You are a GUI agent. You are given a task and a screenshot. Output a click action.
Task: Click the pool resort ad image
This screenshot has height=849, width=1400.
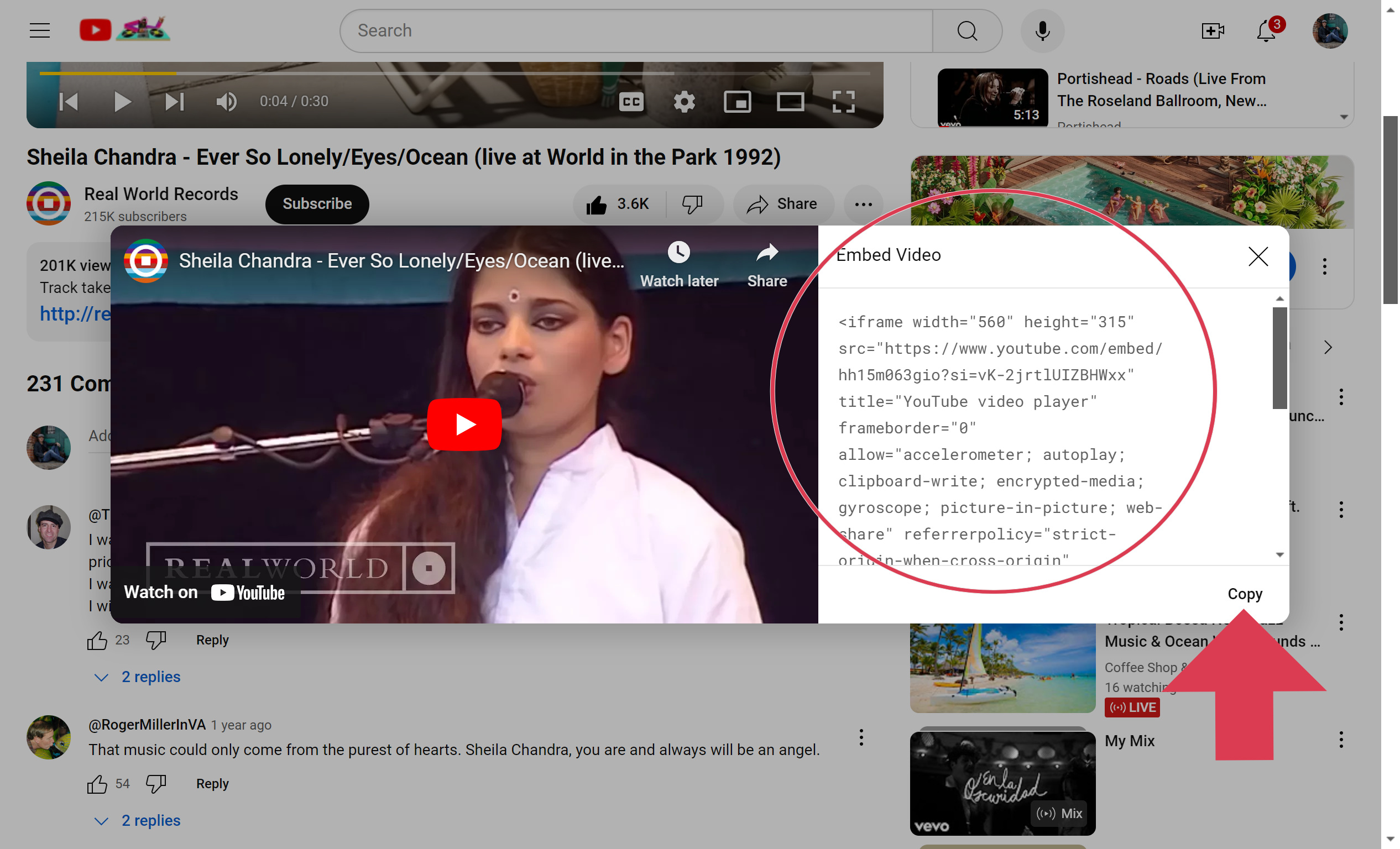(x=1131, y=191)
